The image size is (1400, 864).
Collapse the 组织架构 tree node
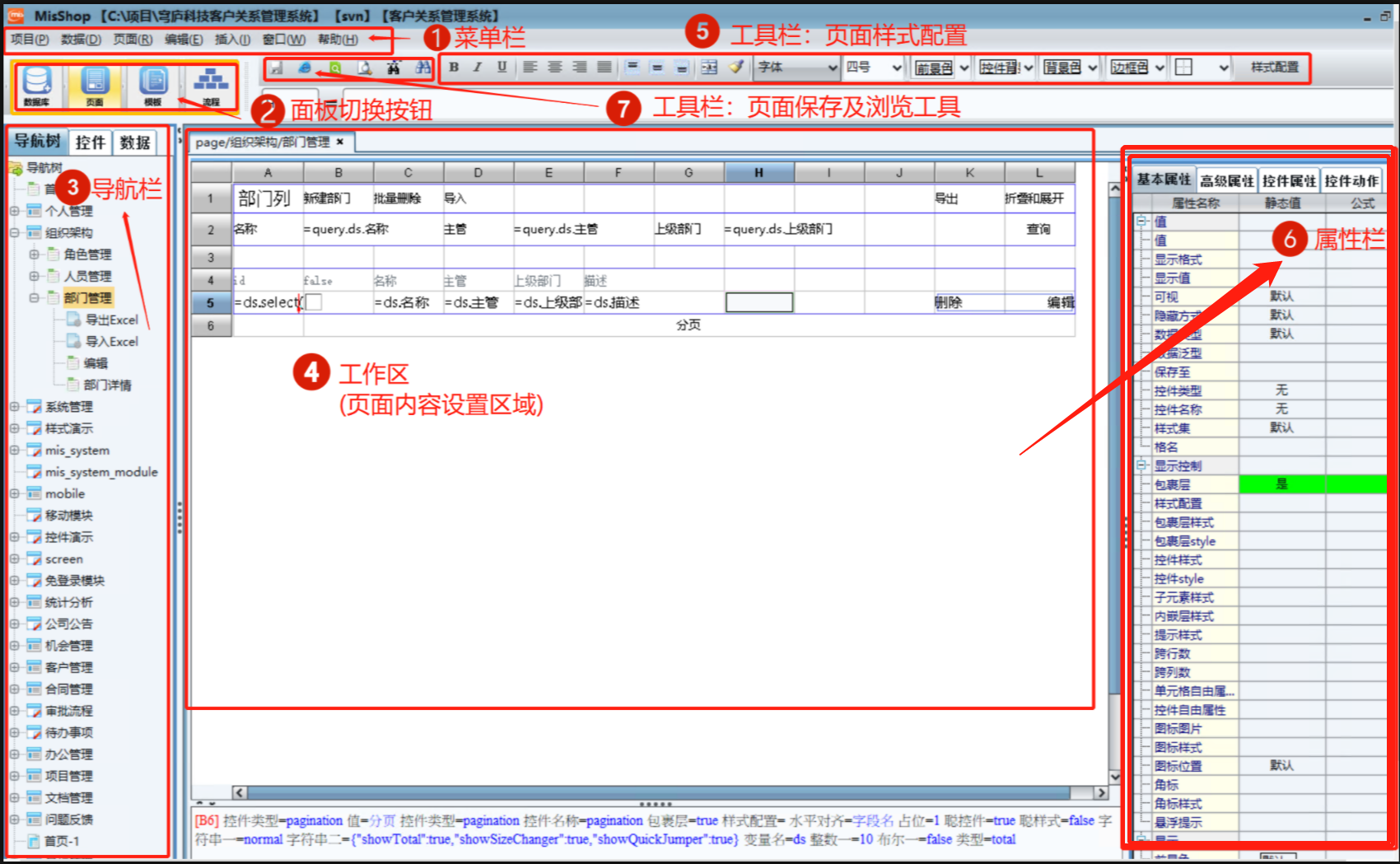tap(15, 232)
